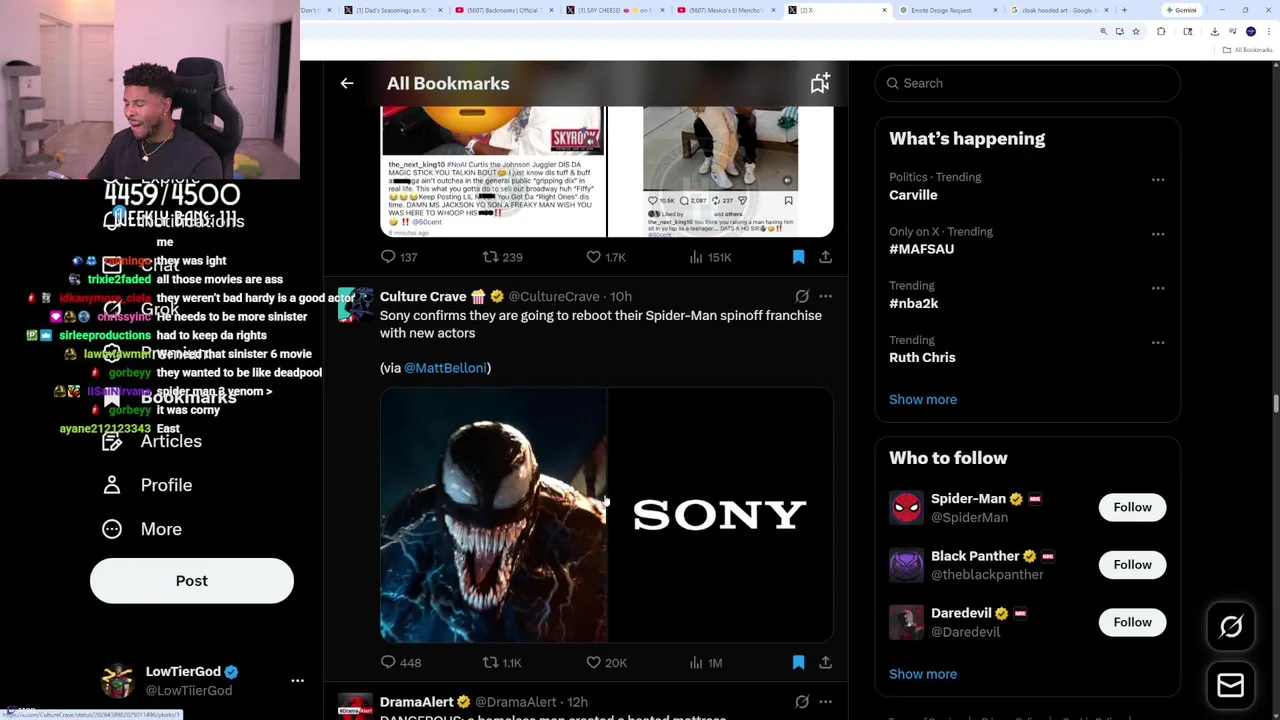This screenshot has width=1280, height=720.
Task: Open the bookmark folder icon in header
Action: pyautogui.click(x=820, y=84)
